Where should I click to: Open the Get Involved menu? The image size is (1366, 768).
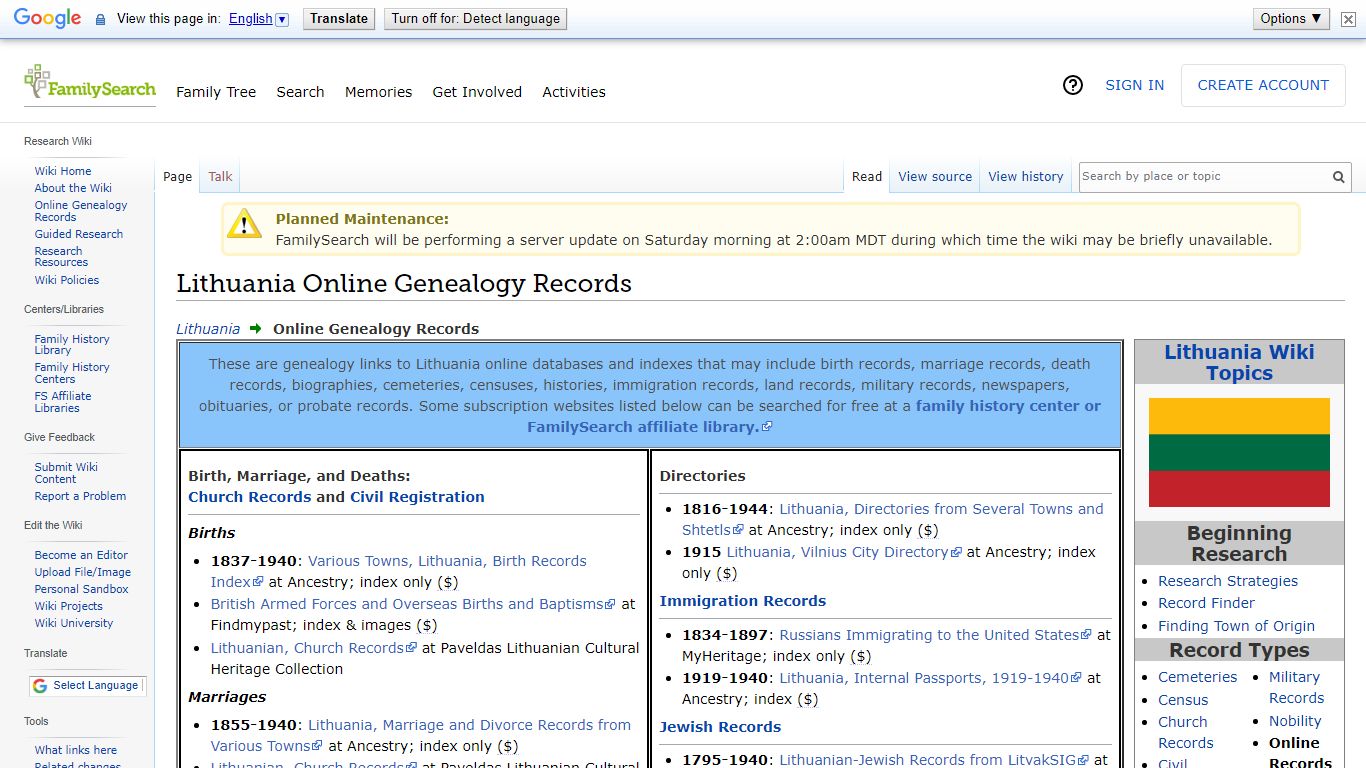coord(477,92)
